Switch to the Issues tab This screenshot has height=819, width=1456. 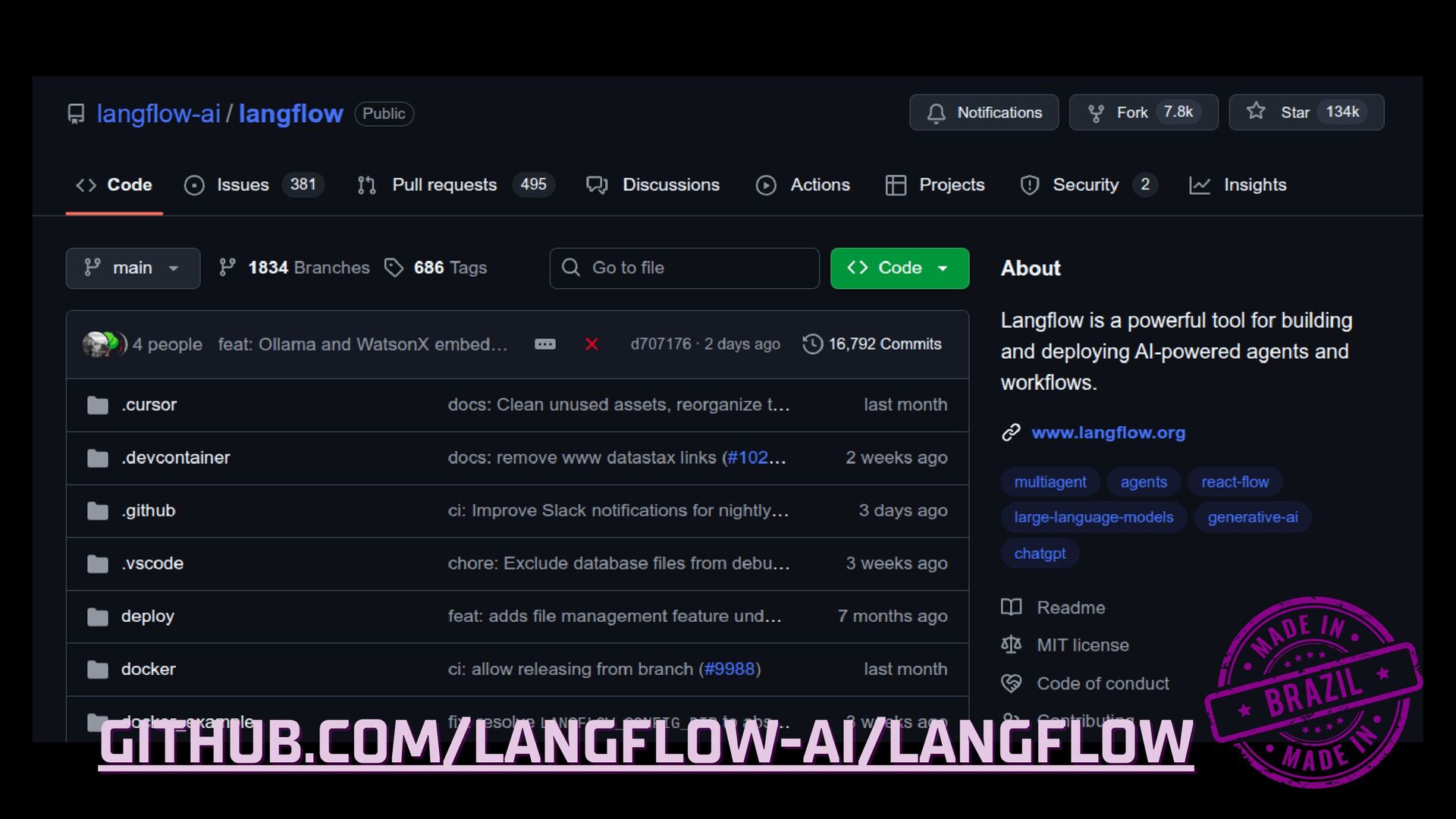(243, 185)
